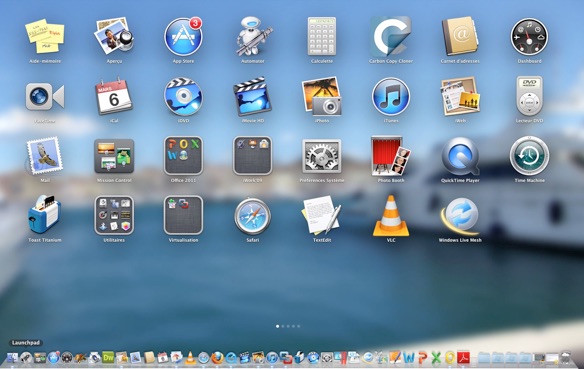Launch Firefox from the Dock
This screenshot has height=369, width=584.
click(x=217, y=358)
